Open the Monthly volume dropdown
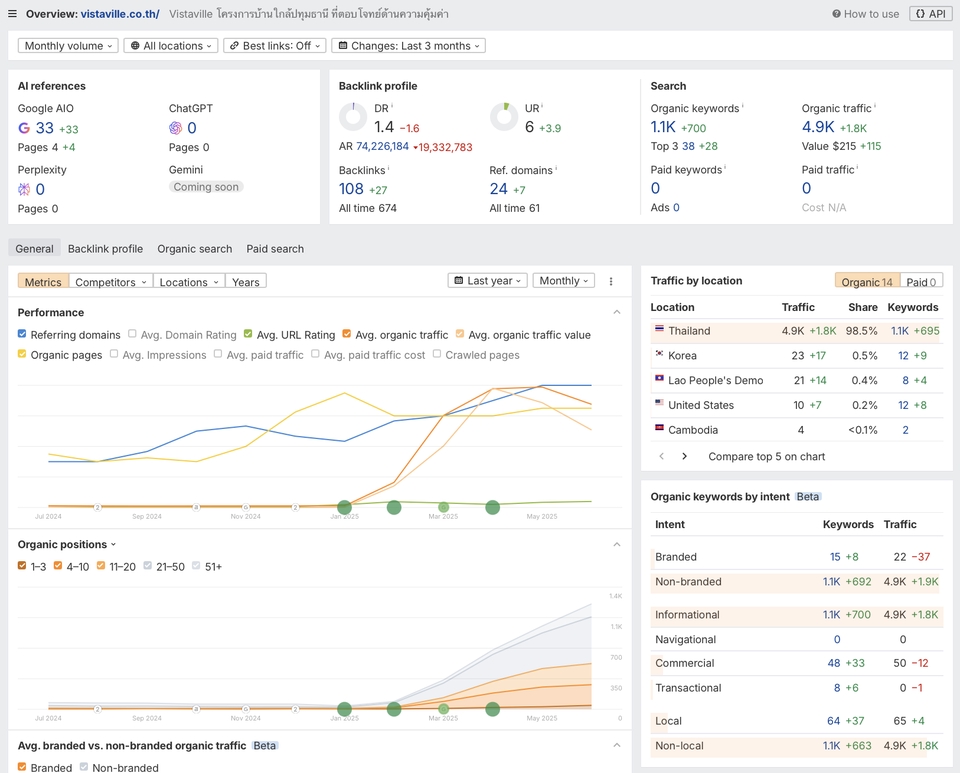This screenshot has width=960, height=773. pos(67,45)
